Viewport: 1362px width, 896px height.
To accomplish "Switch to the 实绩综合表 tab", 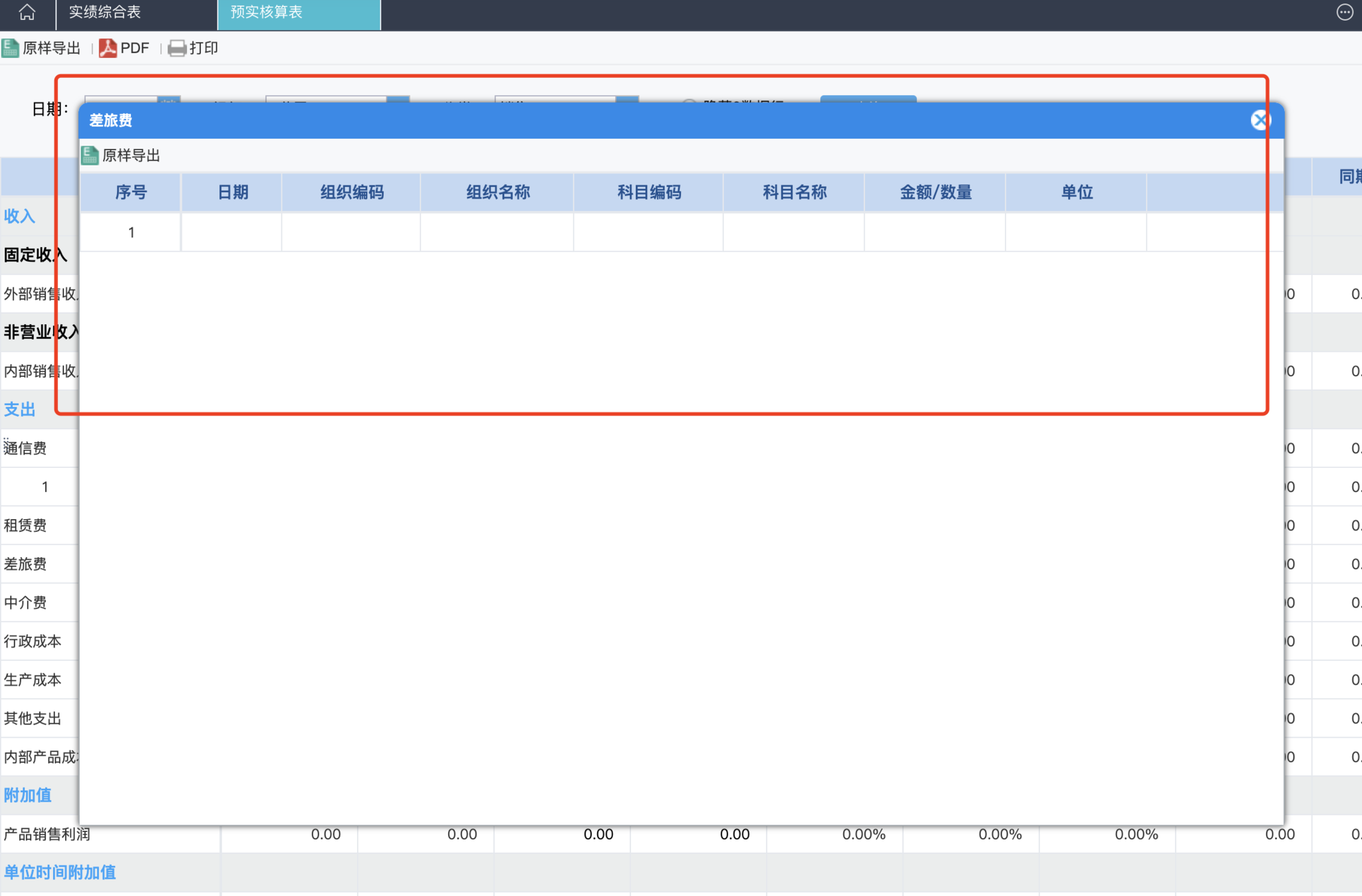I will tap(105, 13).
